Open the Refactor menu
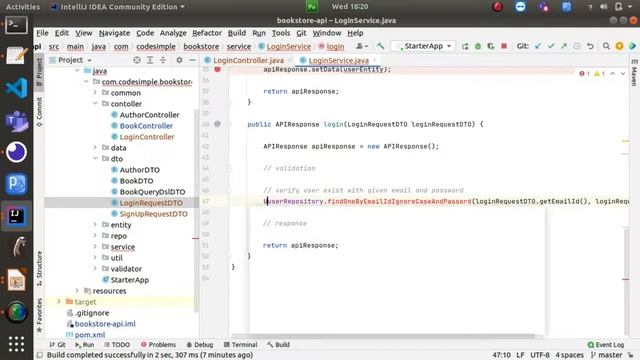The height and width of the screenshot is (360, 640). coord(207,33)
